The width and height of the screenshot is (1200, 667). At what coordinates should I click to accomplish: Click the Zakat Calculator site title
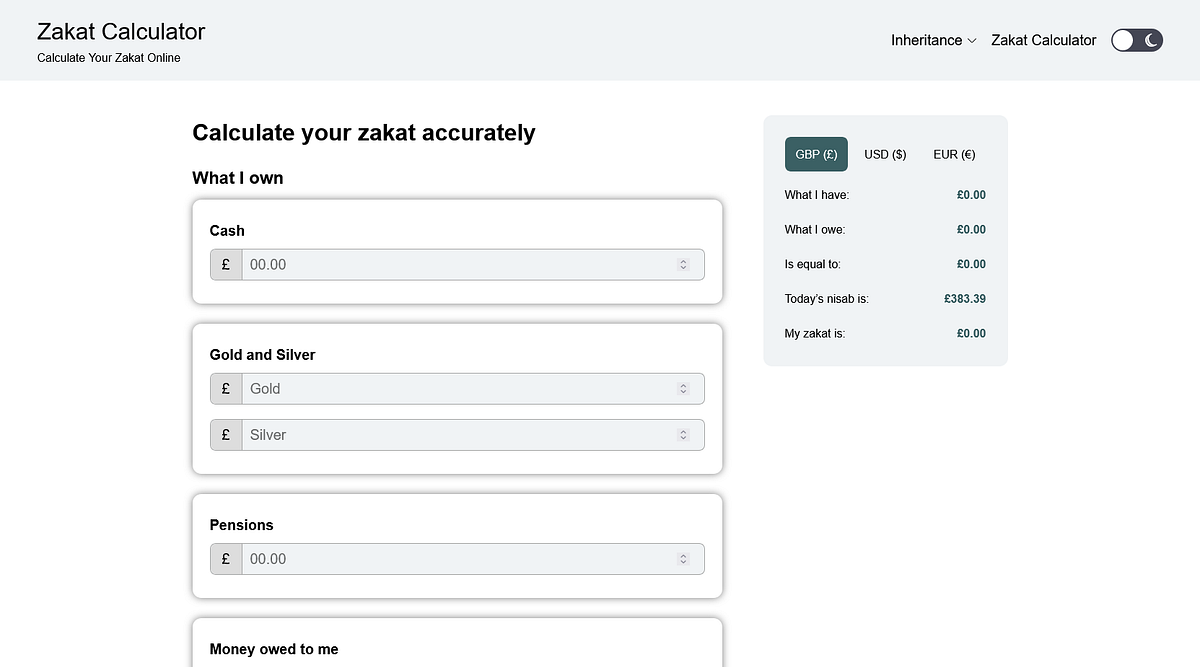[121, 31]
